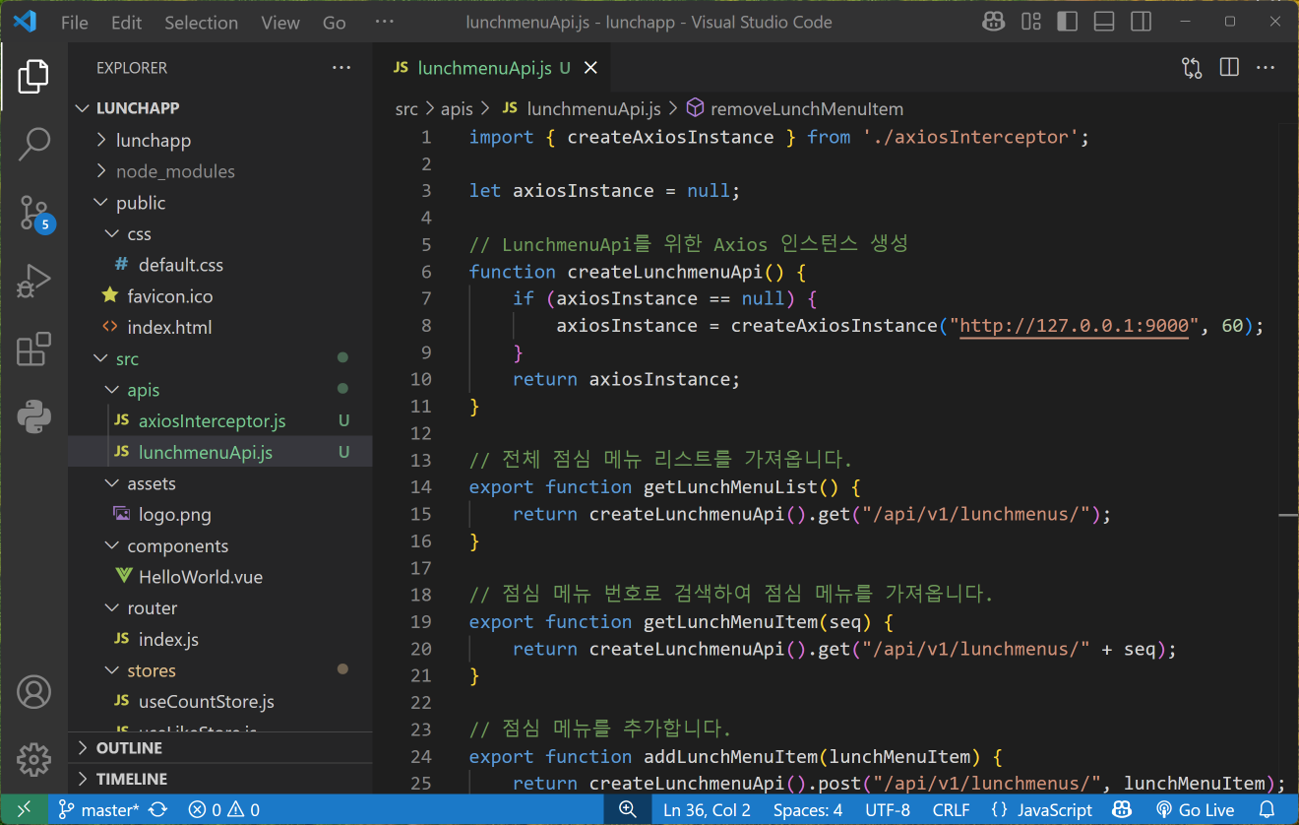This screenshot has width=1299, height=825.
Task: Click the Copilot status bar icon
Action: pos(1122,809)
